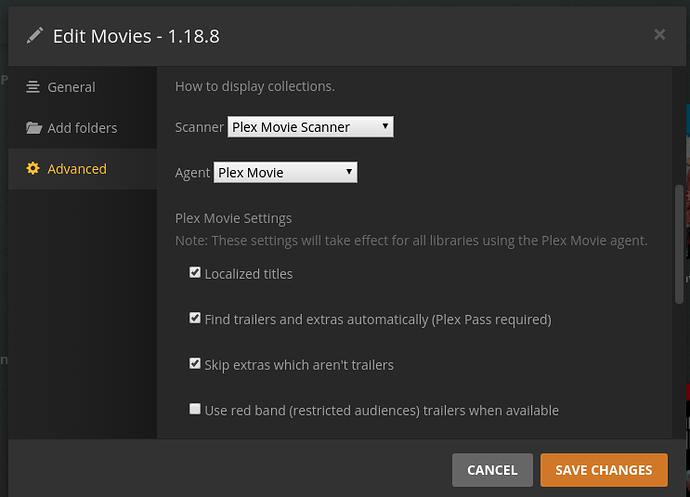
Task: Disable Find trailers and extras automatically
Action: [x=195, y=319]
